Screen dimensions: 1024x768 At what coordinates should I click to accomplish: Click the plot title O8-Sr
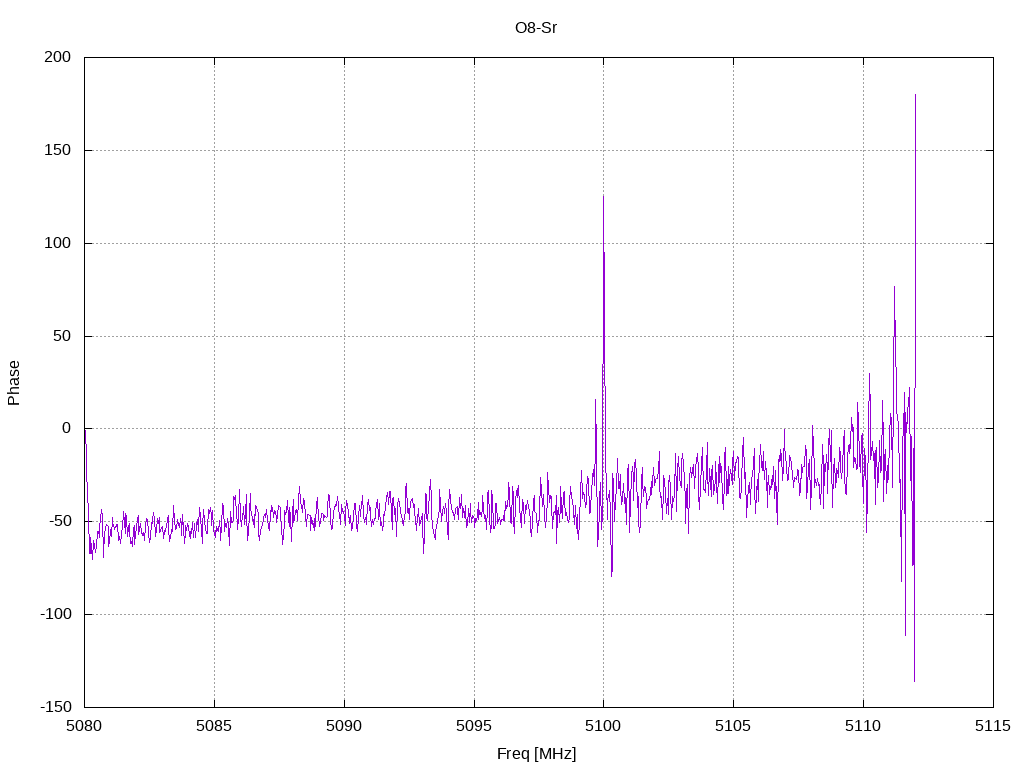tap(536, 28)
